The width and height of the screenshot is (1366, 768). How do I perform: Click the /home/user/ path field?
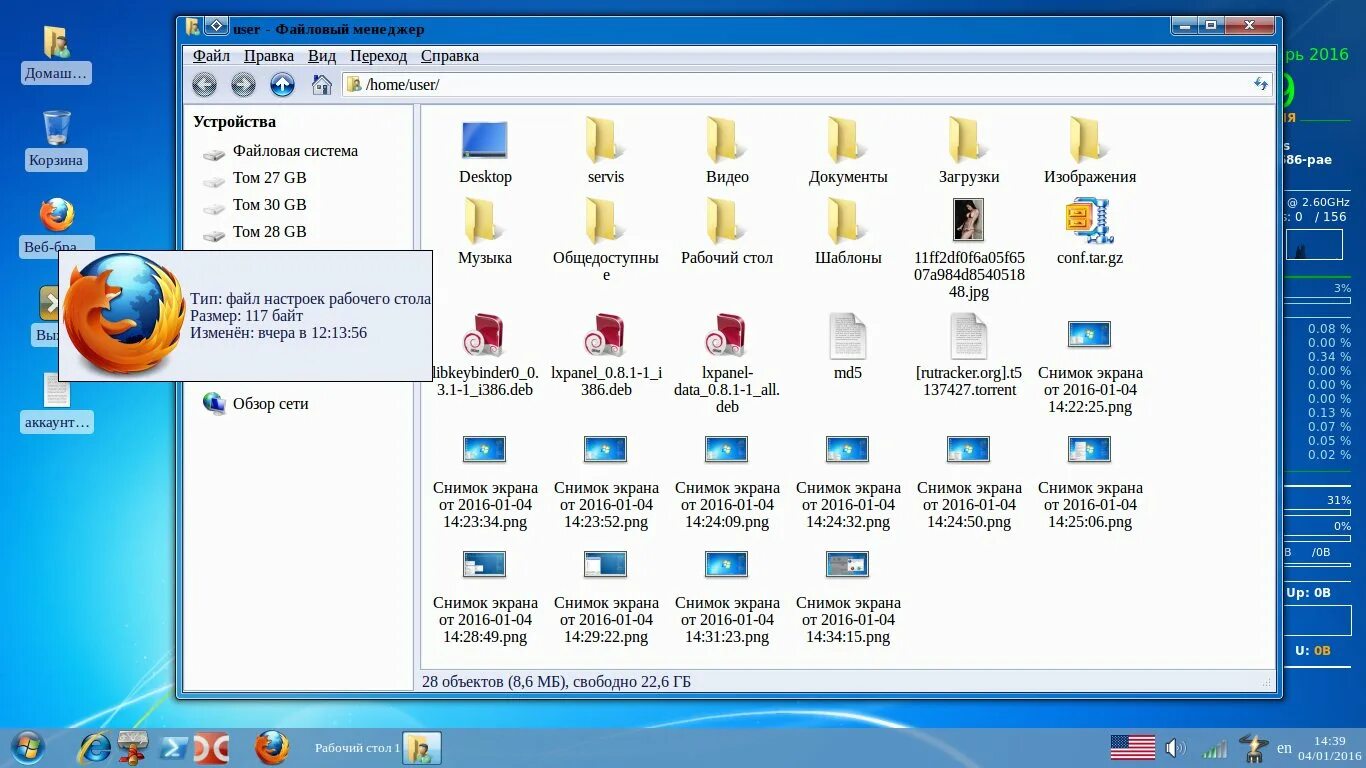[808, 85]
